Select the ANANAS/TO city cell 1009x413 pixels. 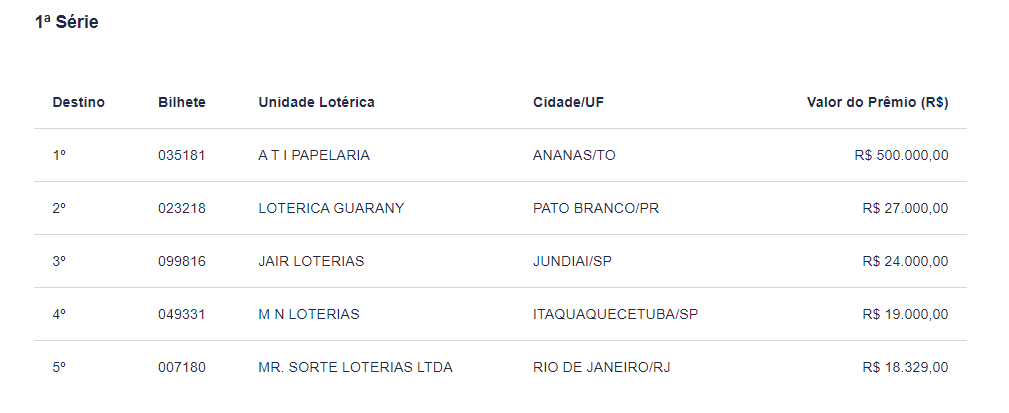click(x=574, y=155)
